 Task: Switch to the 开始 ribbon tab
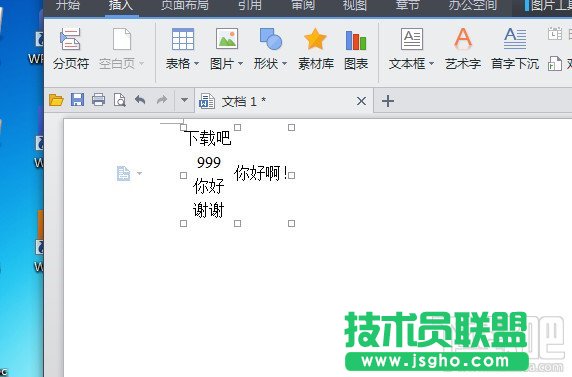(x=68, y=5)
